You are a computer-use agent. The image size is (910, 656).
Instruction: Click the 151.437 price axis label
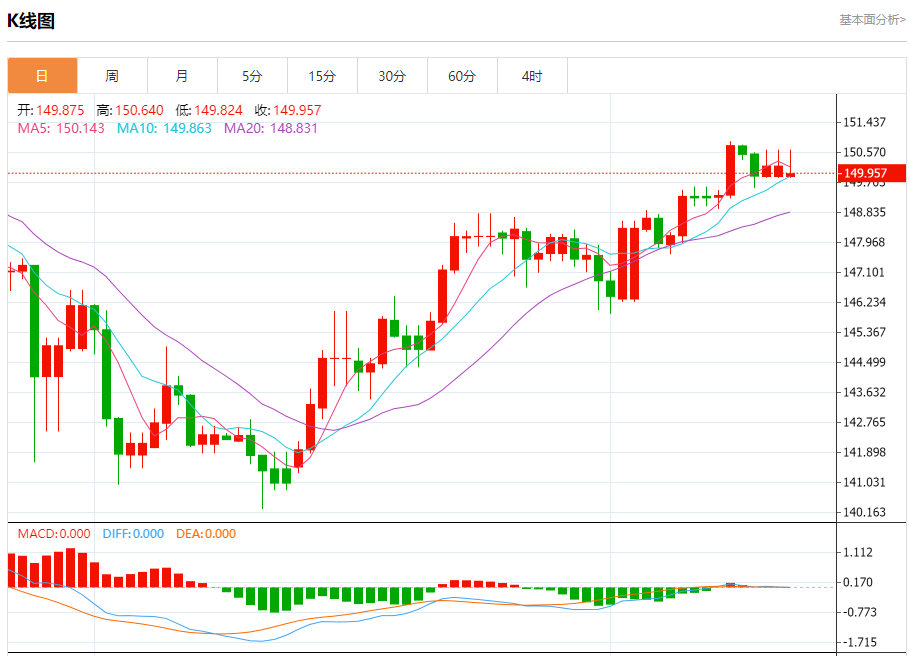(864, 122)
